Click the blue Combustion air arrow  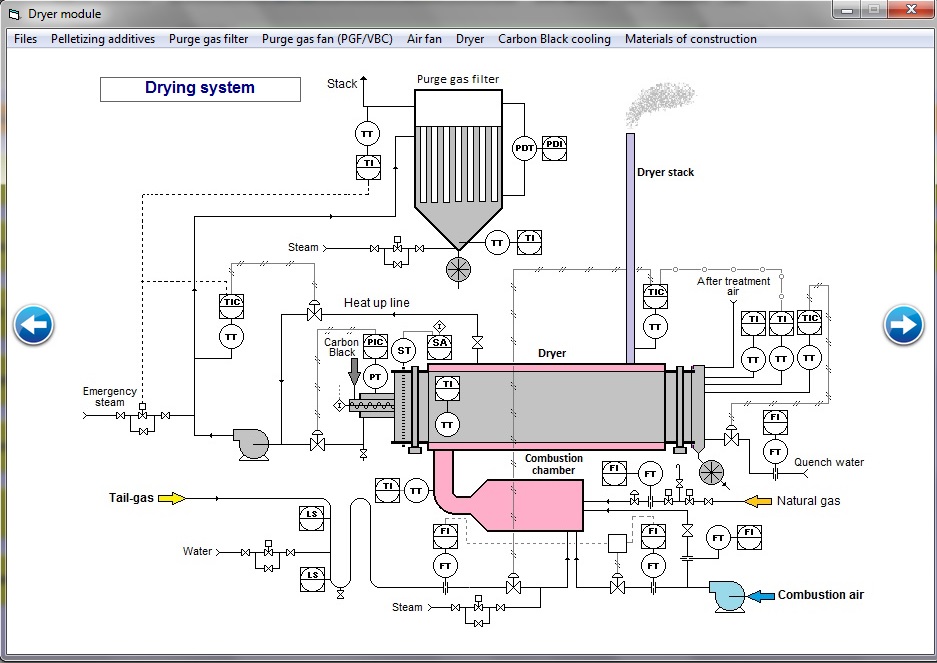point(761,596)
